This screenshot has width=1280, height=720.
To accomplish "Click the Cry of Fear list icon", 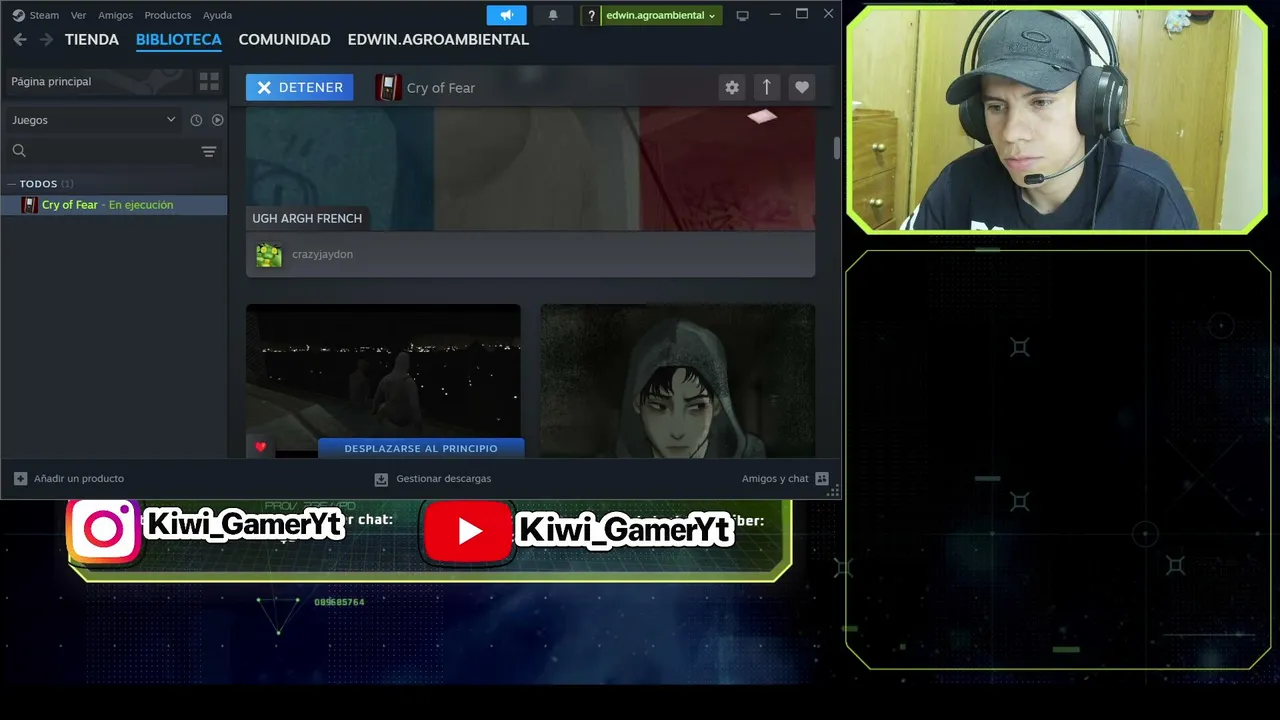I will click(30, 205).
